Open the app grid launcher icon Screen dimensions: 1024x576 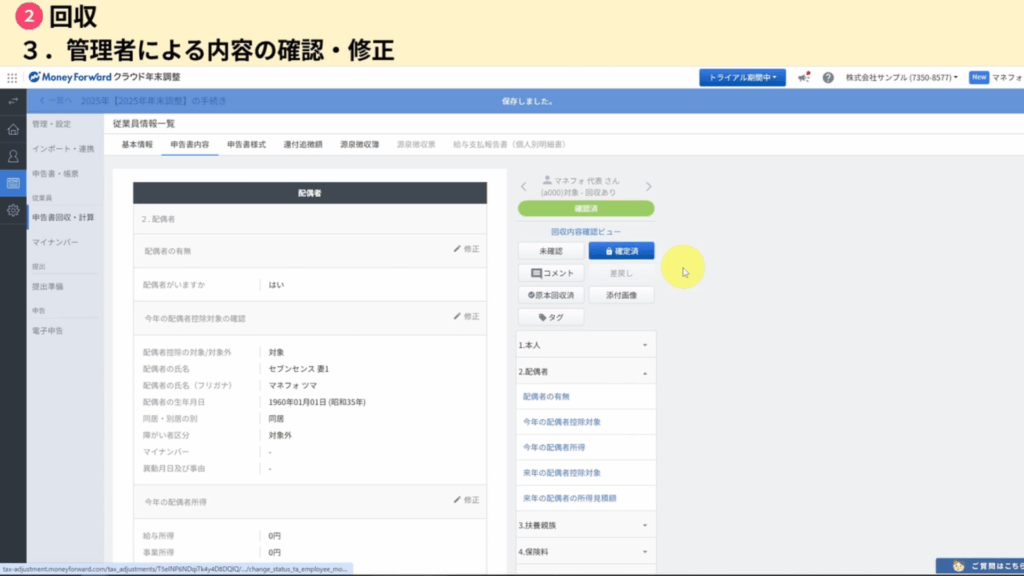click(12, 77)
